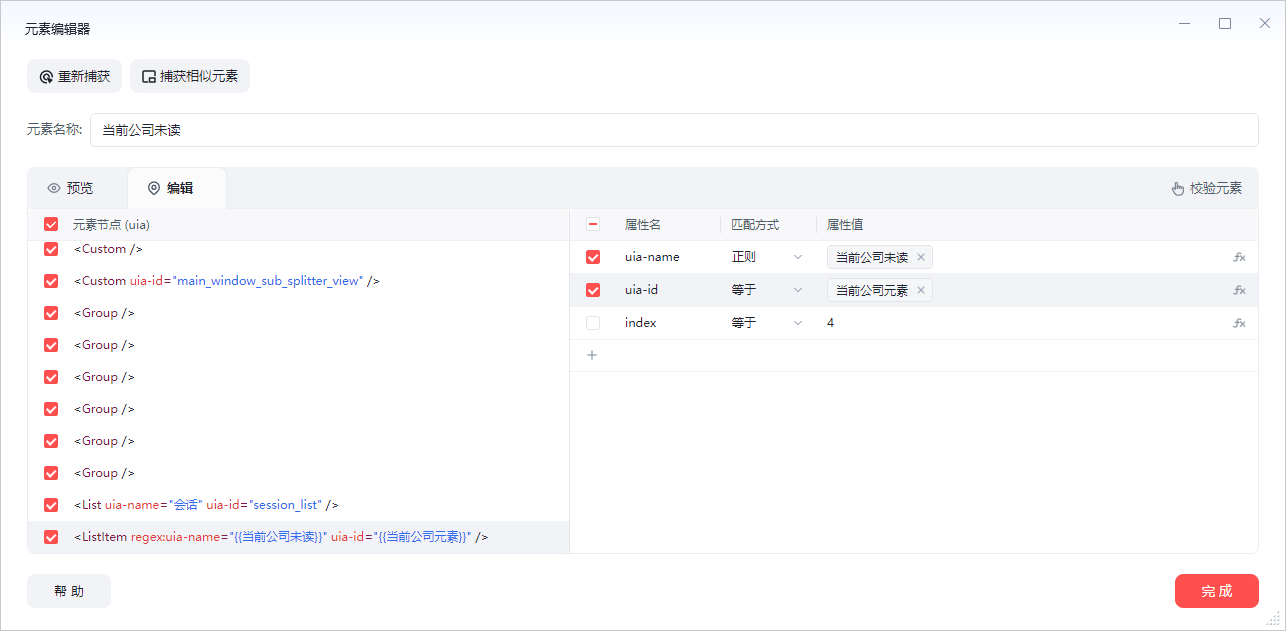
Task: Open match mode dropdown for uia-id
Action: coord(767,290)
